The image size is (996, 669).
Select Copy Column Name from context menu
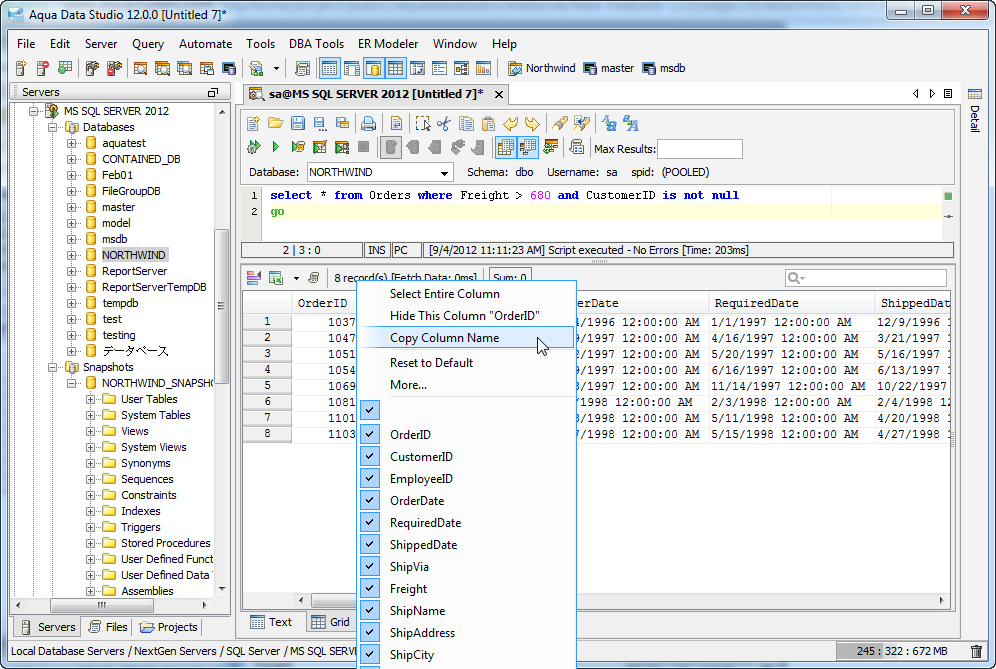click(x=444, y=338)
